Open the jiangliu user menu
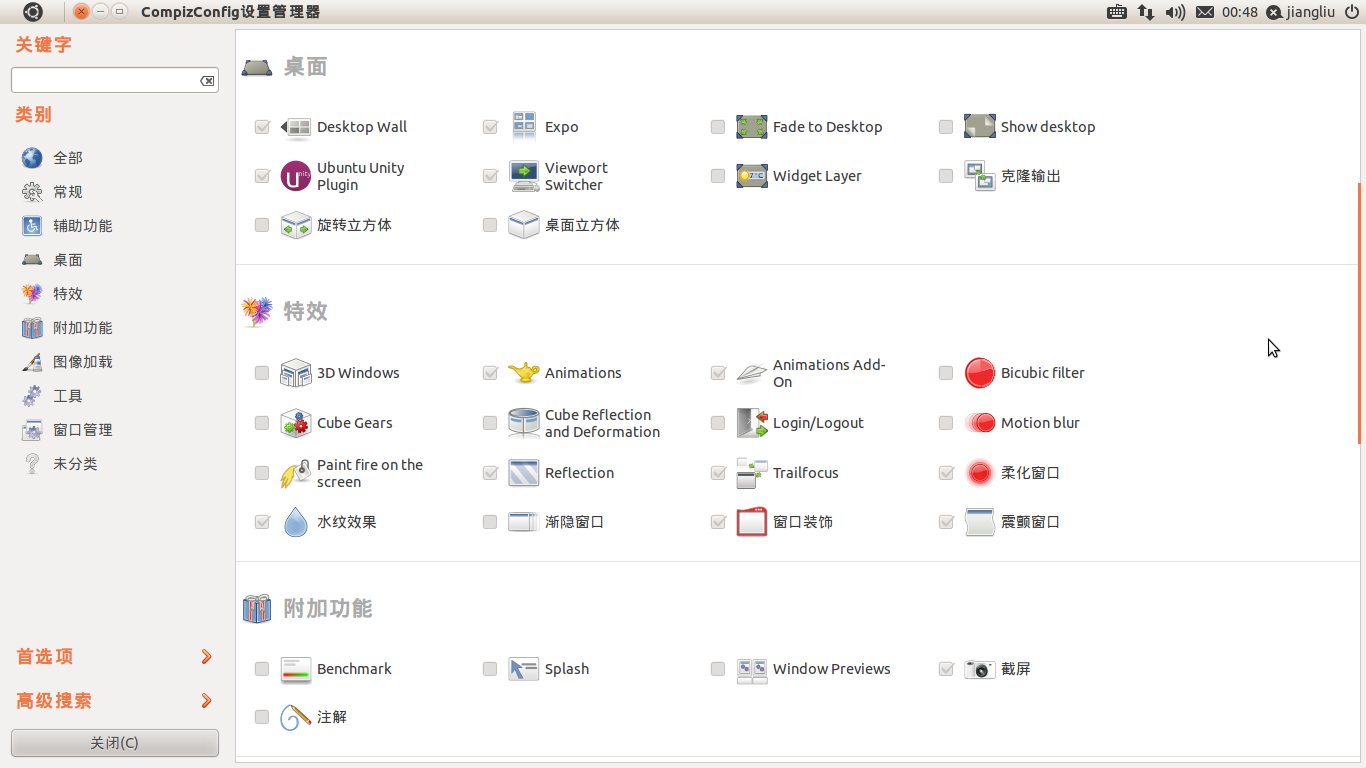Screen dimensions: 1366x768 coord(1300,12)
